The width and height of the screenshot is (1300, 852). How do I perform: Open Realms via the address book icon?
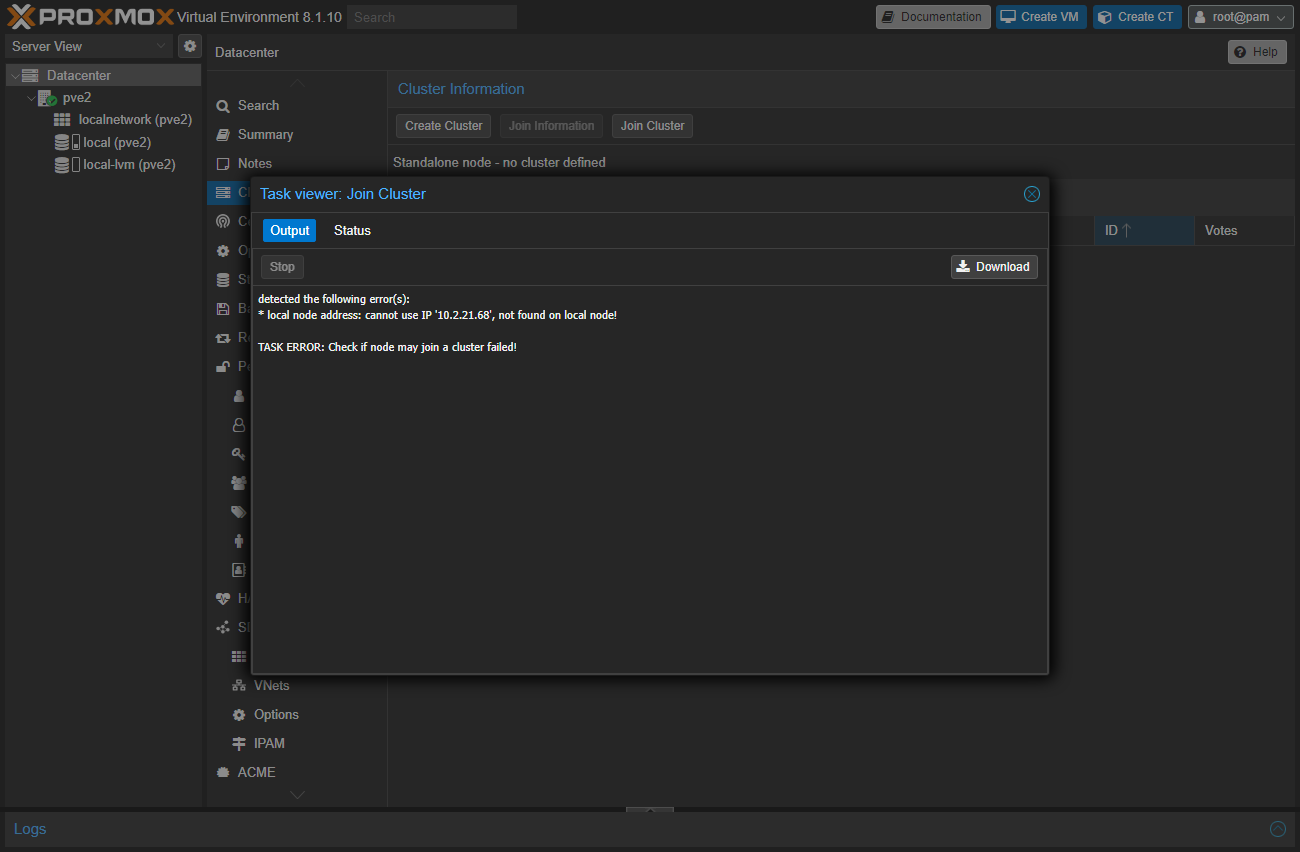click(239, 569)
